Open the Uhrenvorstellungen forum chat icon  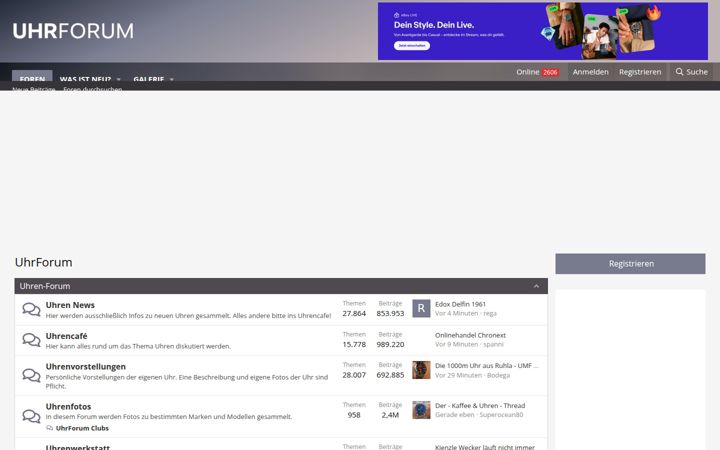tap(31, 376)
